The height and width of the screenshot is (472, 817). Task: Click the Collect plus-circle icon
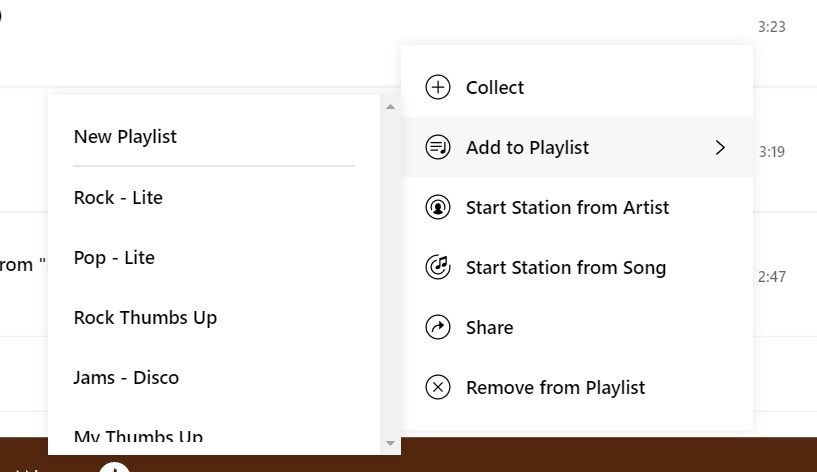coord(438,87)
